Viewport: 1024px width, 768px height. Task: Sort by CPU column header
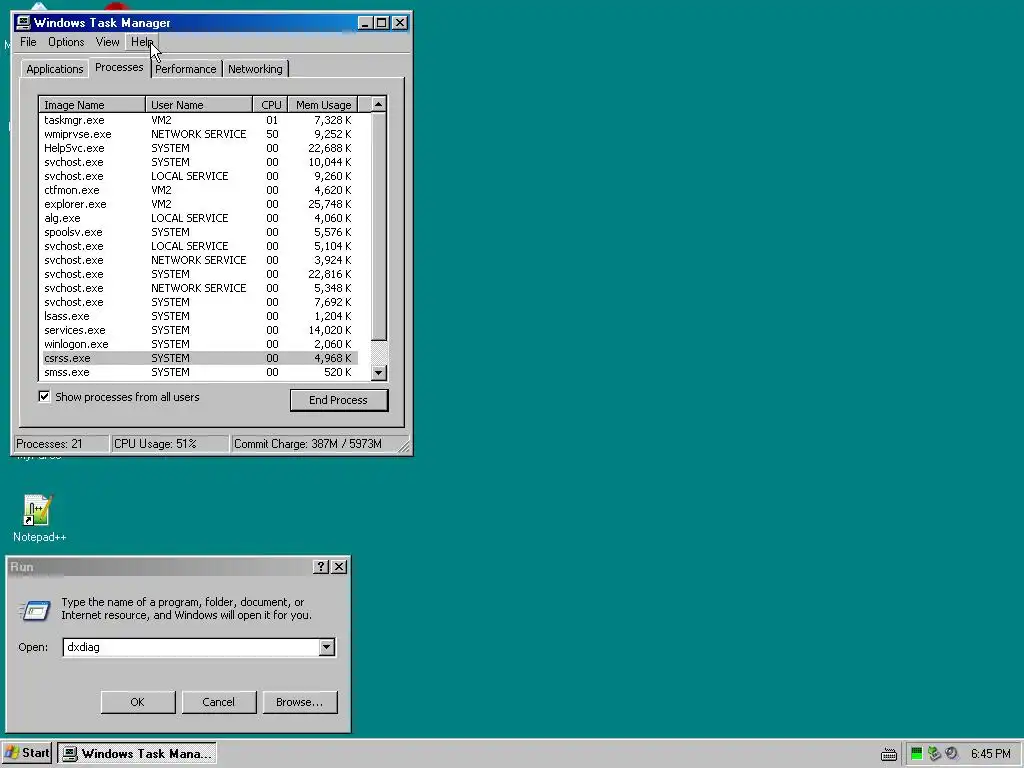[270, 104]
